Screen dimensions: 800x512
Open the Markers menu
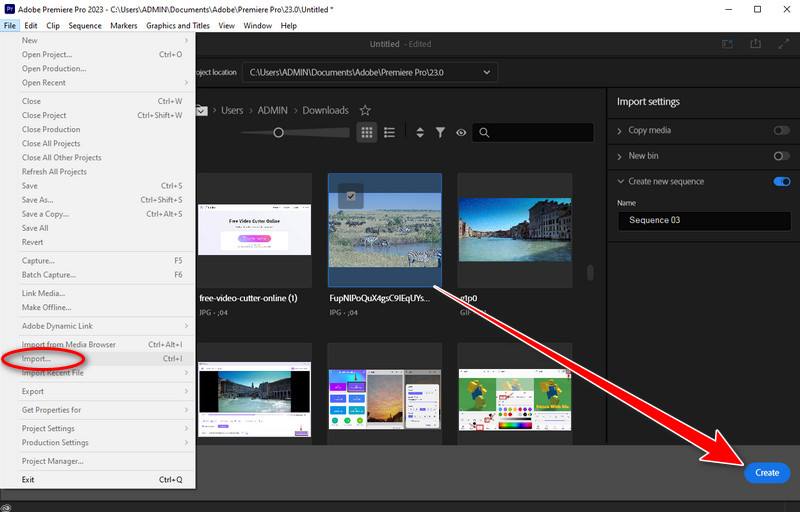tap(123, 25)
